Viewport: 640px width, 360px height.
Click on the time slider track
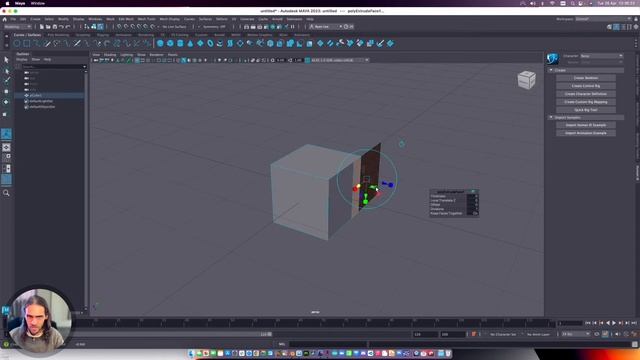[x=314, y=323]
